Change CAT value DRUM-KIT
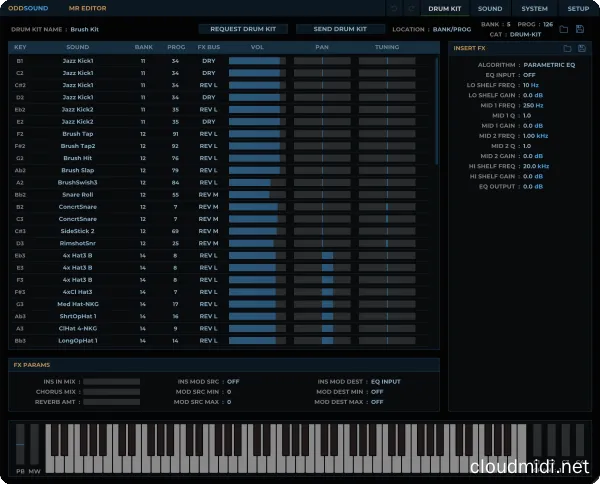Image resolution: width=600 pixels, height=484 pixels. (525, 34)
